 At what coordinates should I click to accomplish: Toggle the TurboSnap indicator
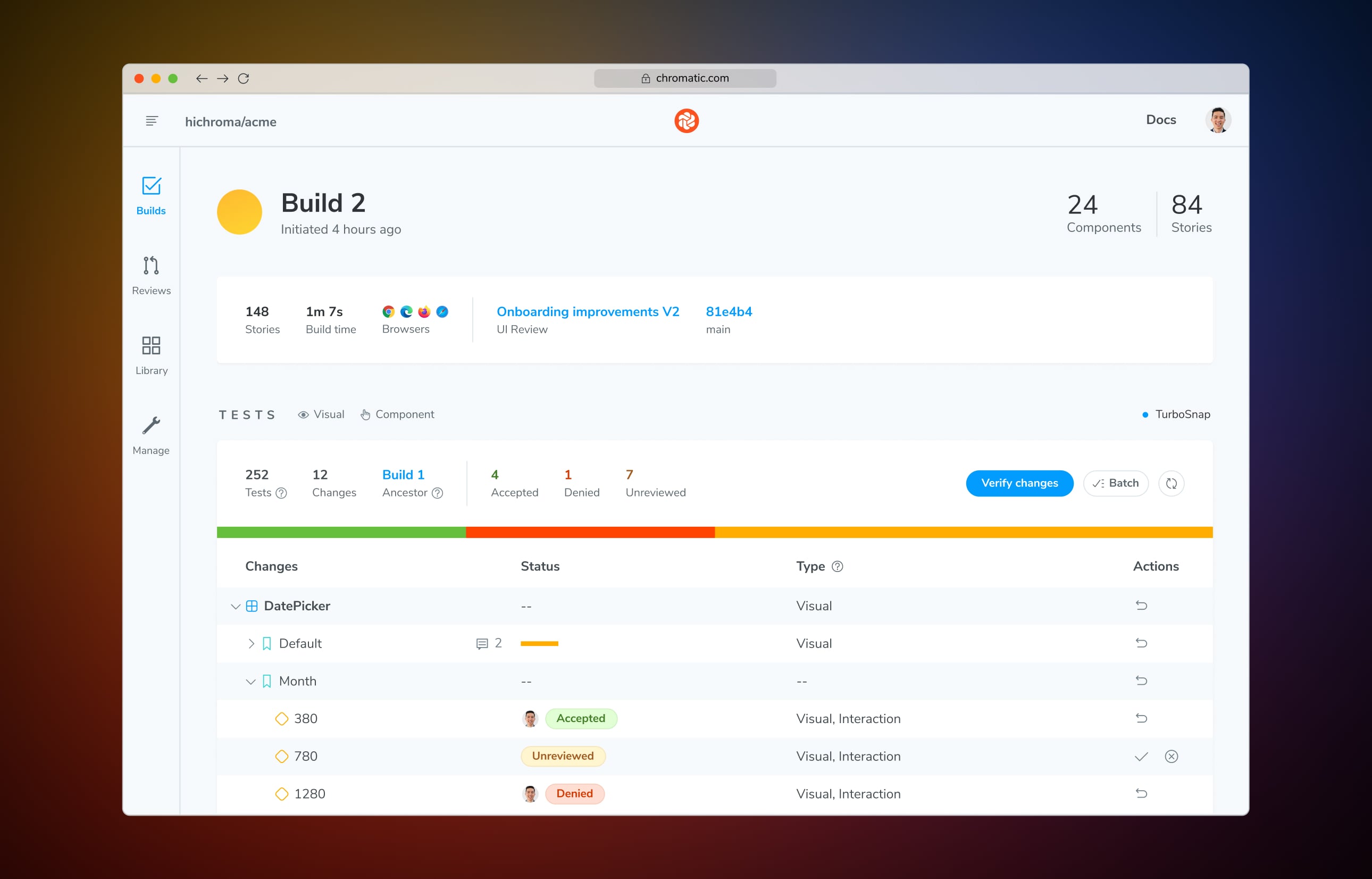coord(1176,414)
